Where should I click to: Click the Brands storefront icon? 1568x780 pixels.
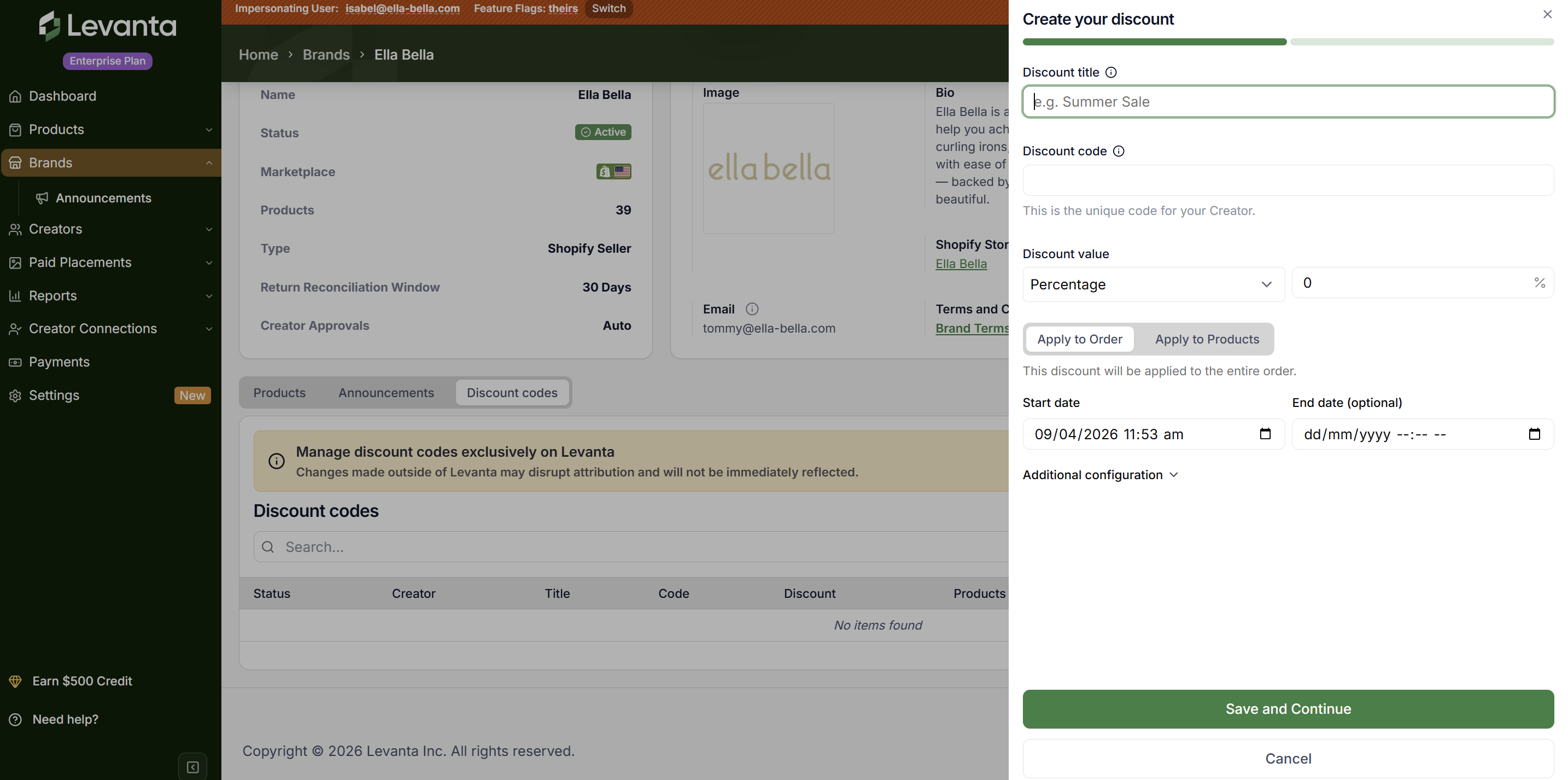pos(15,162)
